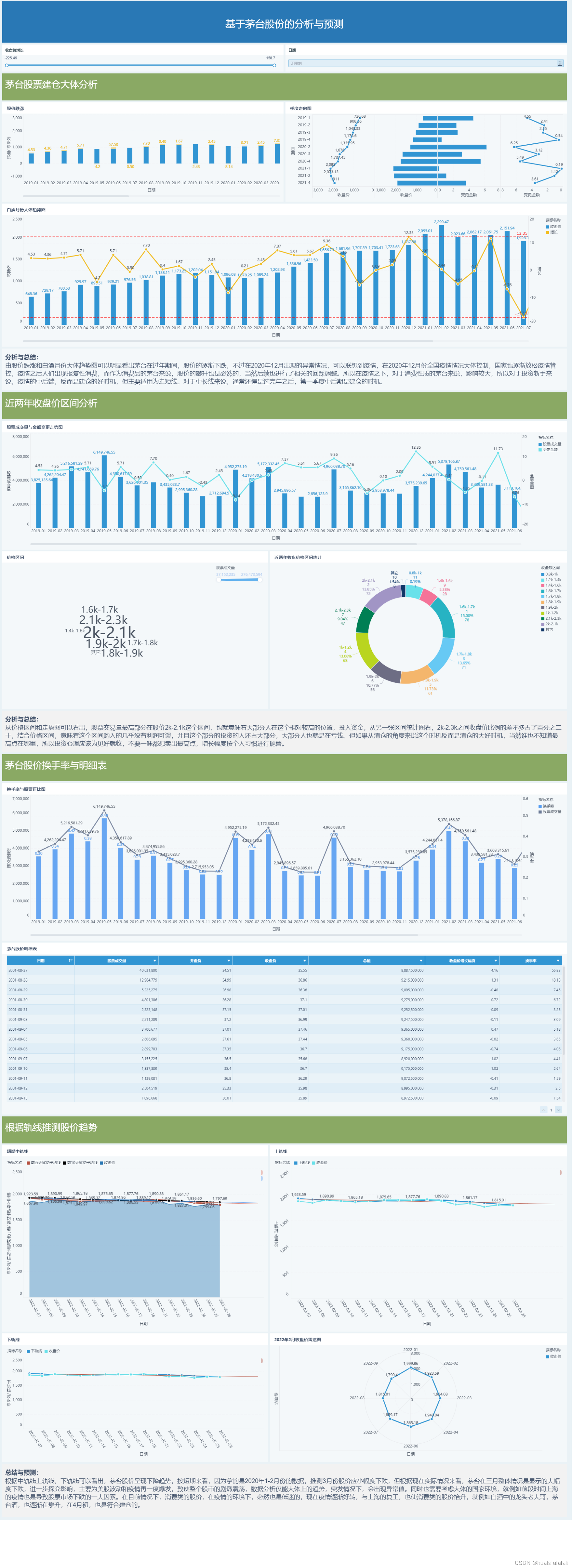Viewport: 573px width, 1568px height.
Task: Open 总值 column filter dropdown
Action: (420, 961)
